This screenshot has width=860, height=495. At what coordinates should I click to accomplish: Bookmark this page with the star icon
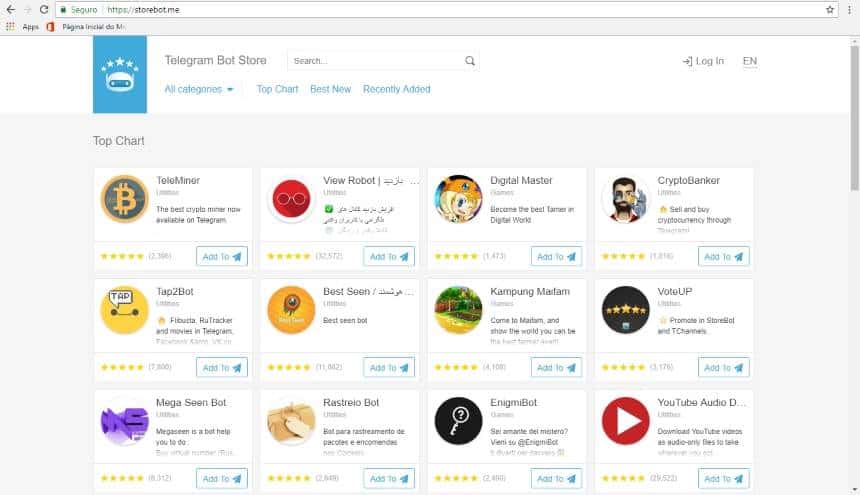click(x=830, y=9)
